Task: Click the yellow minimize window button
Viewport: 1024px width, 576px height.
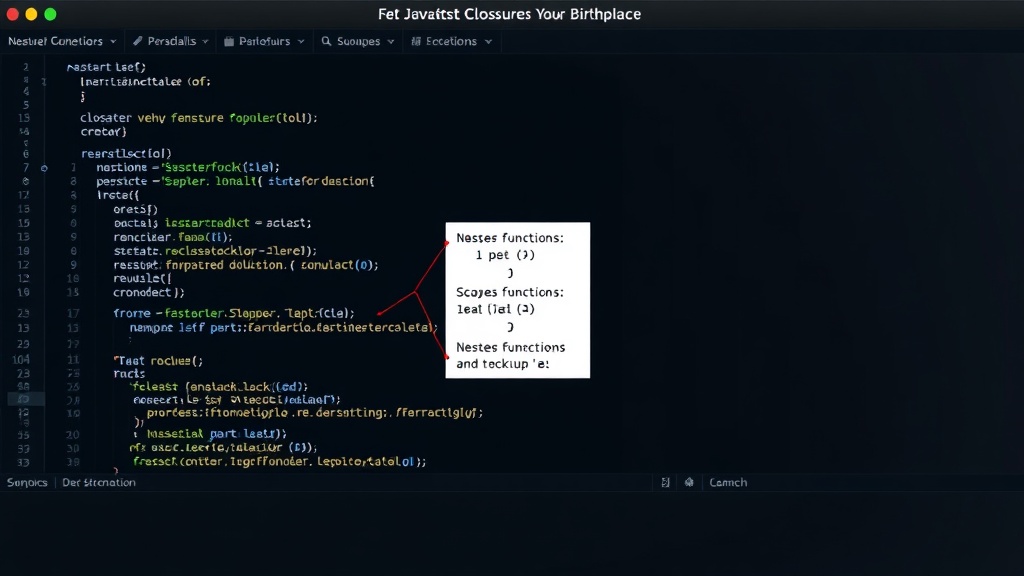Action: [x=31, y=14]
